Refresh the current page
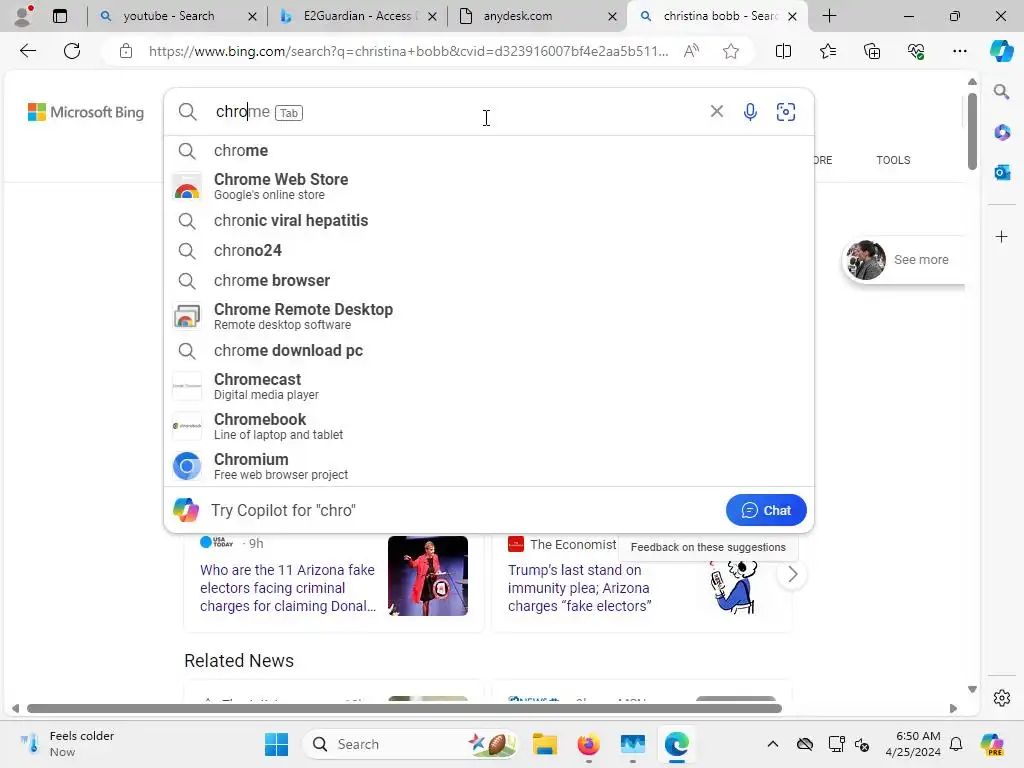 (72, 51)
